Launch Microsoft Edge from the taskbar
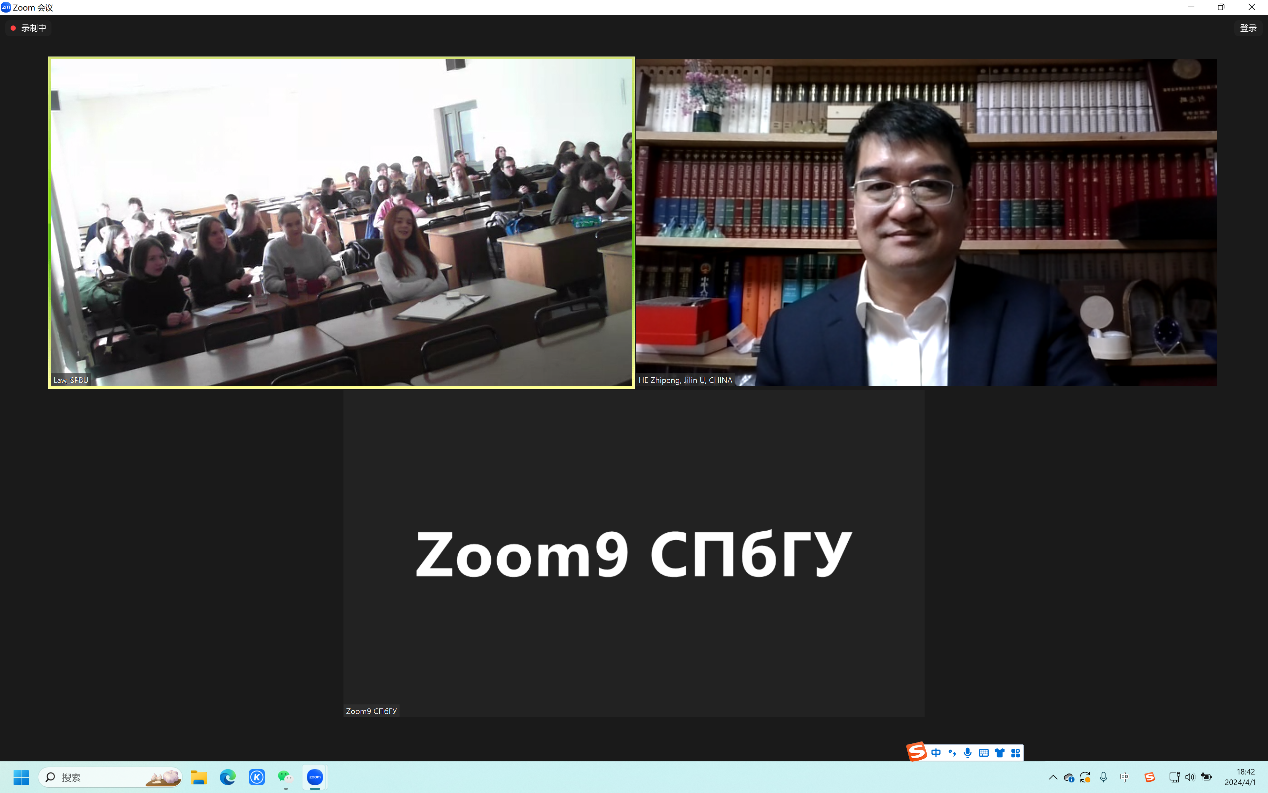Image resolution: width=1268 pixels, height=793 pixels. point(228,777)
